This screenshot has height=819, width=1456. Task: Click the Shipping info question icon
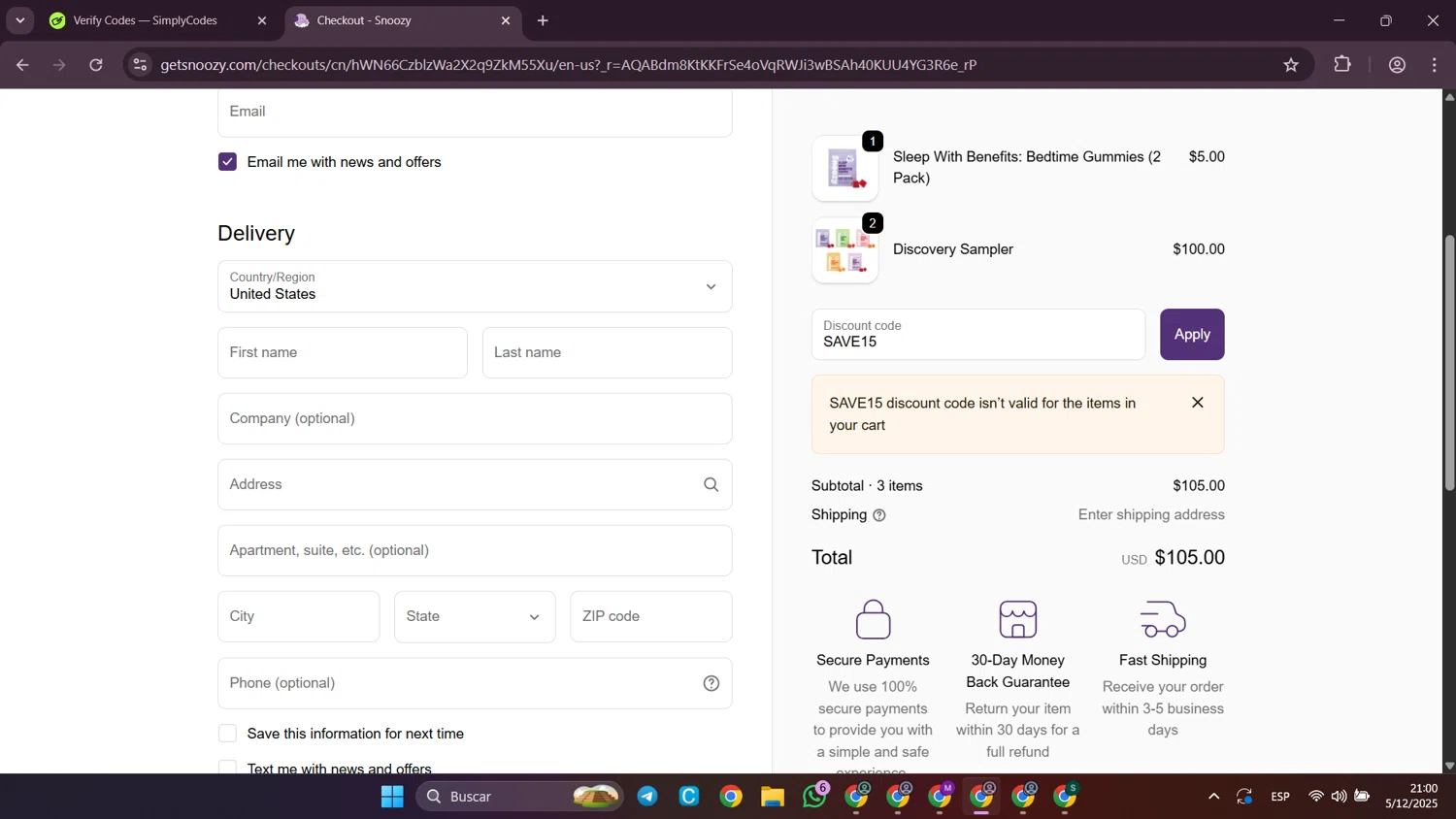click(879, 515)
